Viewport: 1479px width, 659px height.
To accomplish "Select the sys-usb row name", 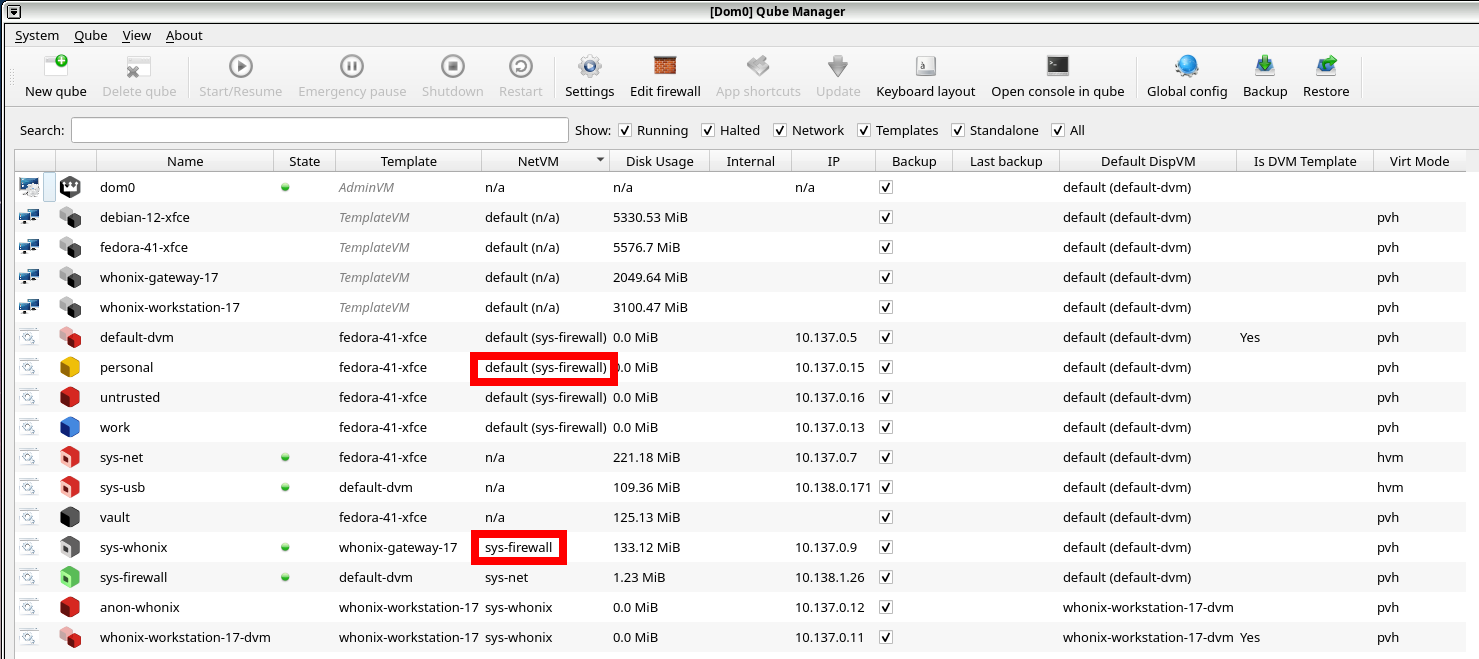I will tap(122, 487).
